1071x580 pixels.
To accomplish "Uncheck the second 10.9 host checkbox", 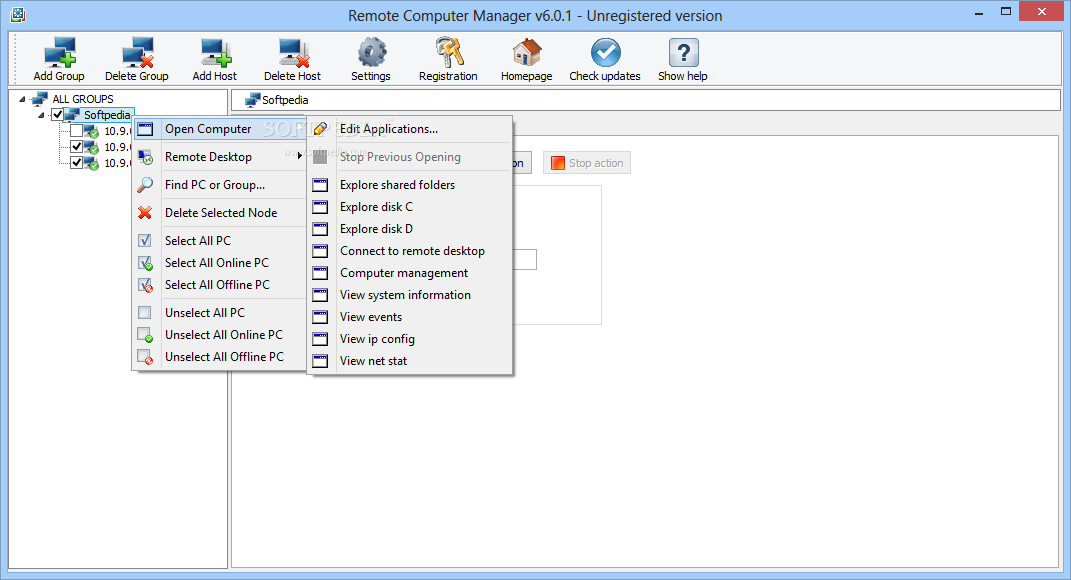I will 76,147.
